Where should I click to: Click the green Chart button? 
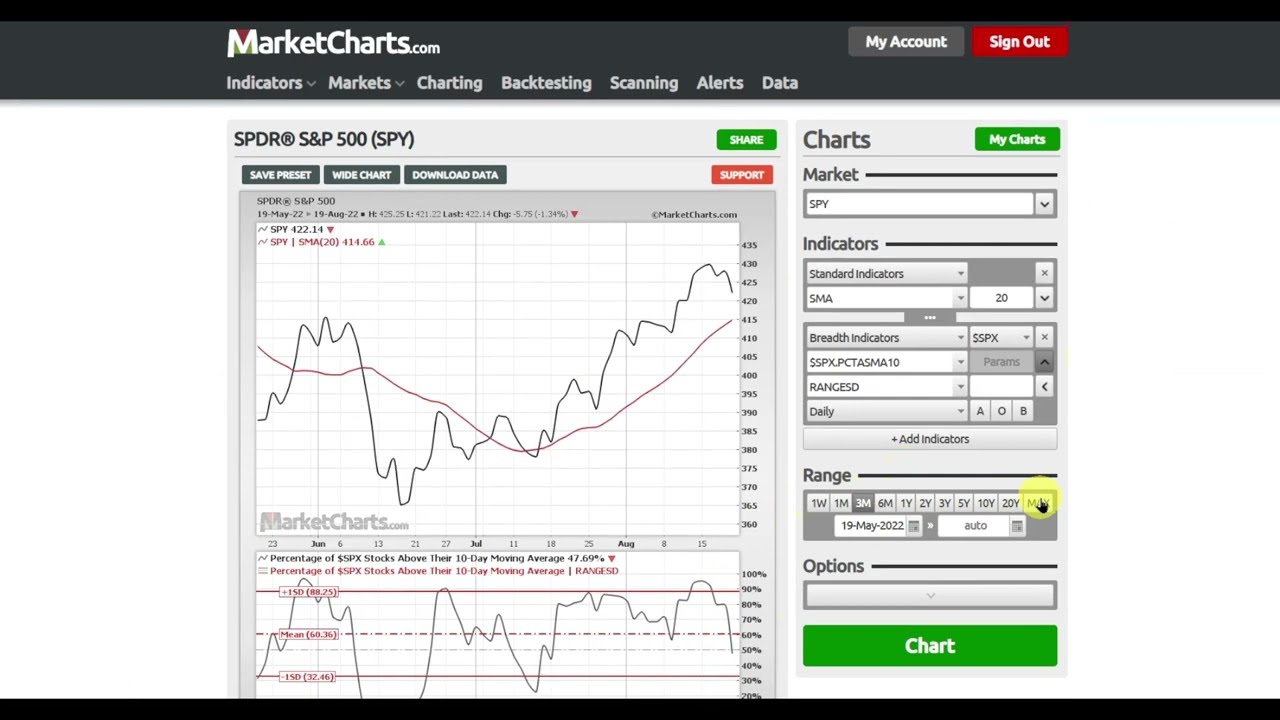pos(930,646)
